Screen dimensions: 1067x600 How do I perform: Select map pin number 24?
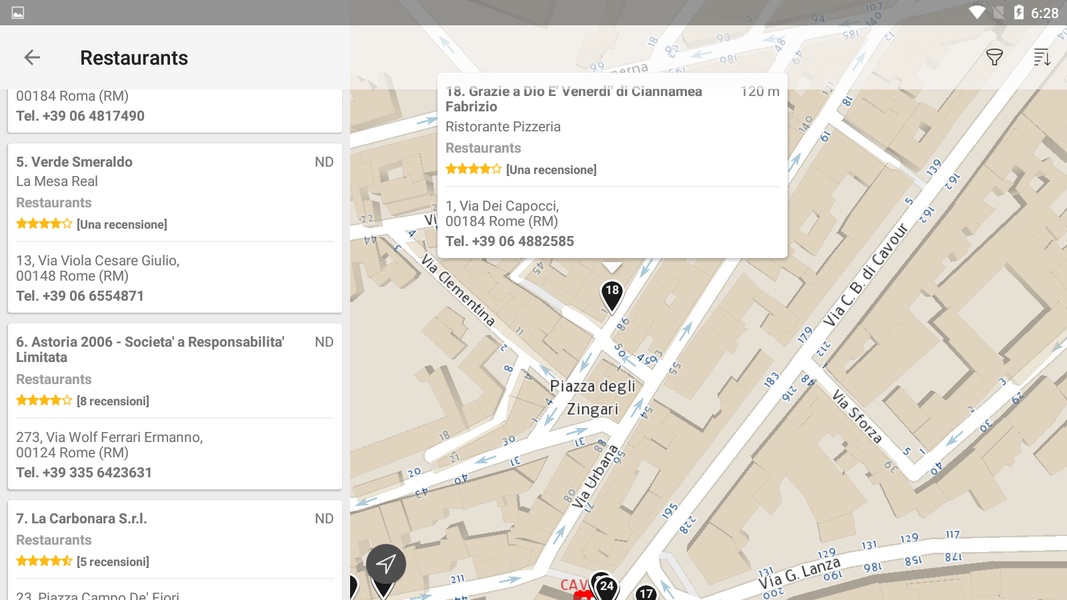(606, 586)
